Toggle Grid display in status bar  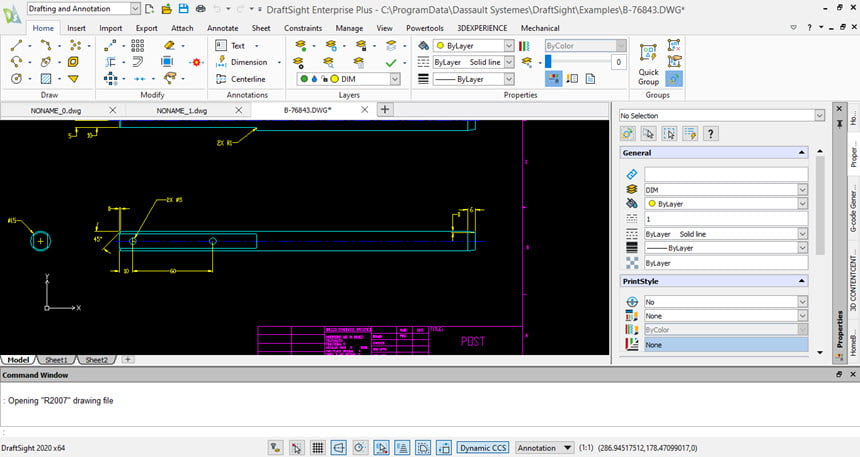(318, 448)
